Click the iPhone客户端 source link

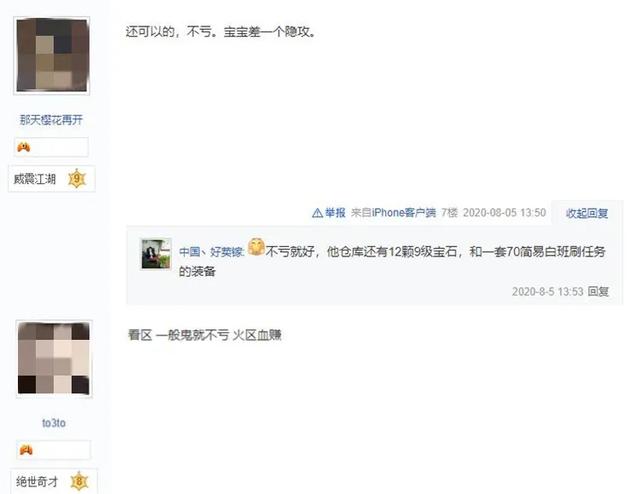pyautogui.click(x=403, y=213)
